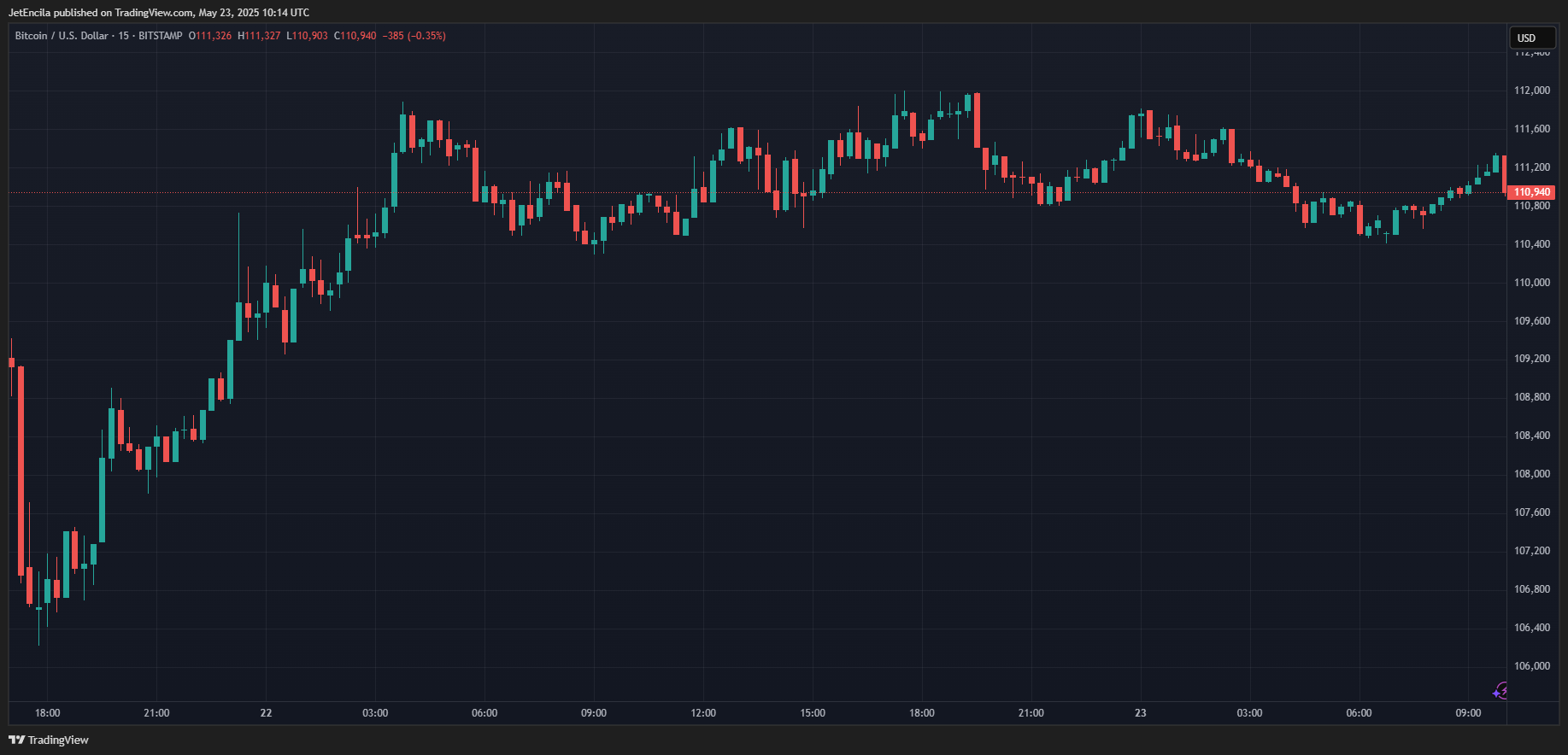Click the first 18:00 time axis label
Image resolution: width=1568 pixels, height=755 pixels.
[x=48, y=713]
